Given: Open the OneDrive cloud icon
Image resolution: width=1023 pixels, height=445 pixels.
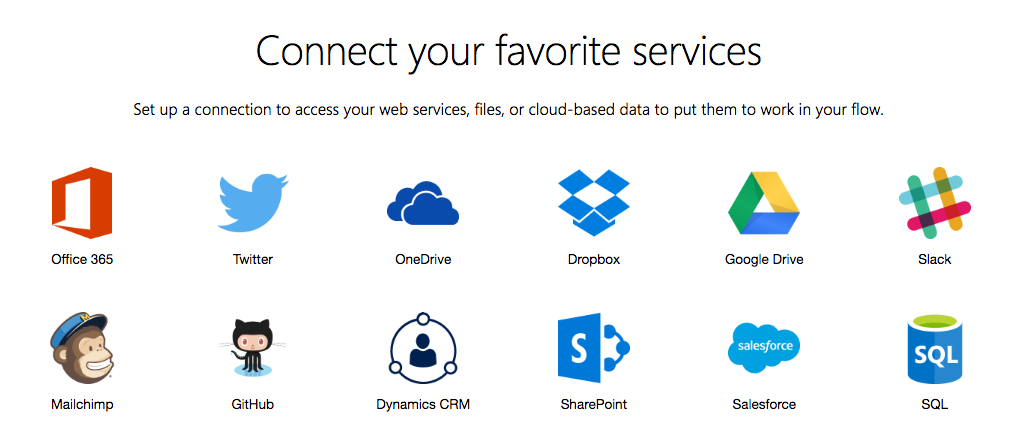Looking at the screenshot, I should click(423, 204).
